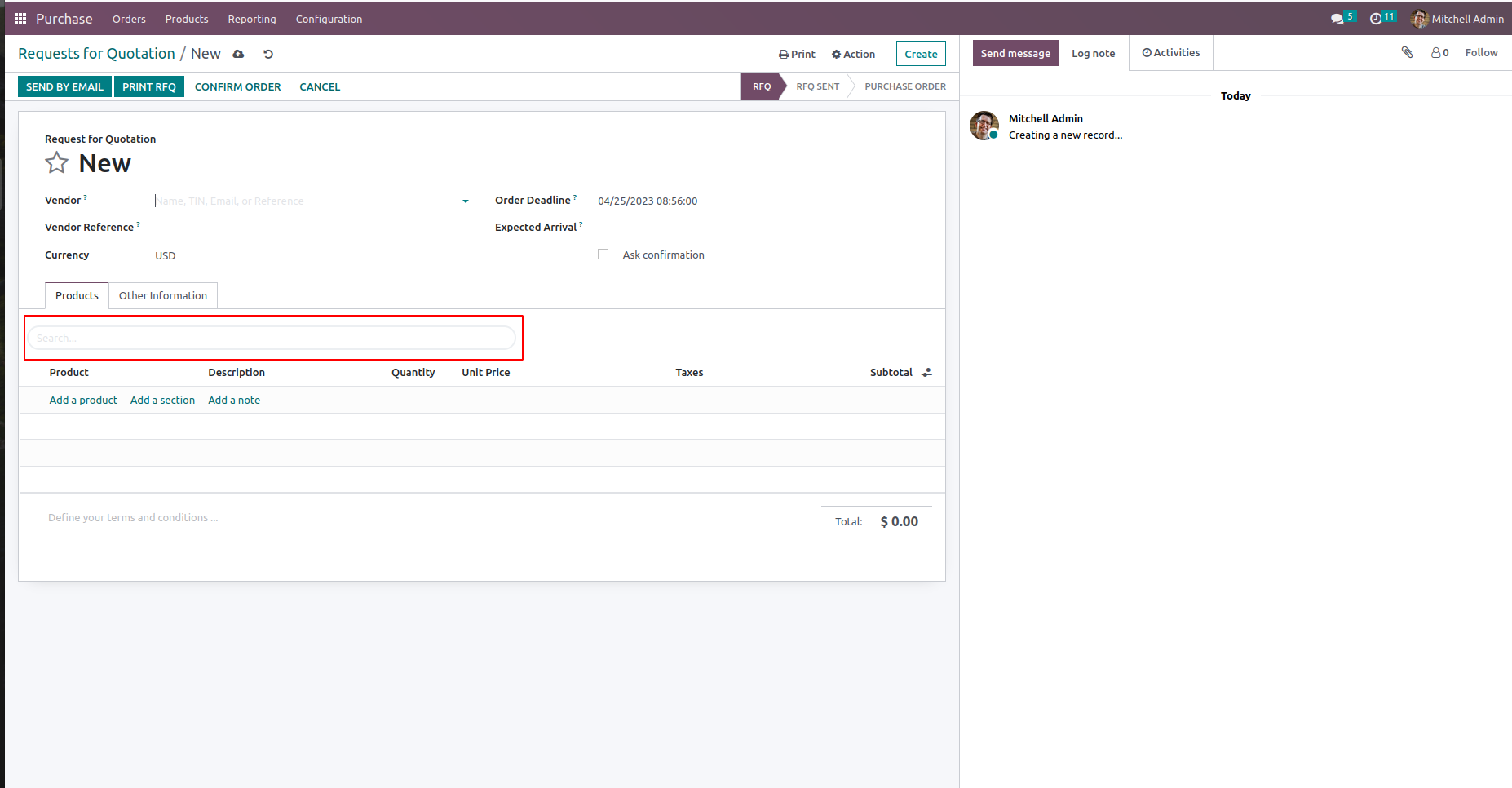Click the Purchase app title
The image size is (1512, 788).
click(x=64, y=19)
